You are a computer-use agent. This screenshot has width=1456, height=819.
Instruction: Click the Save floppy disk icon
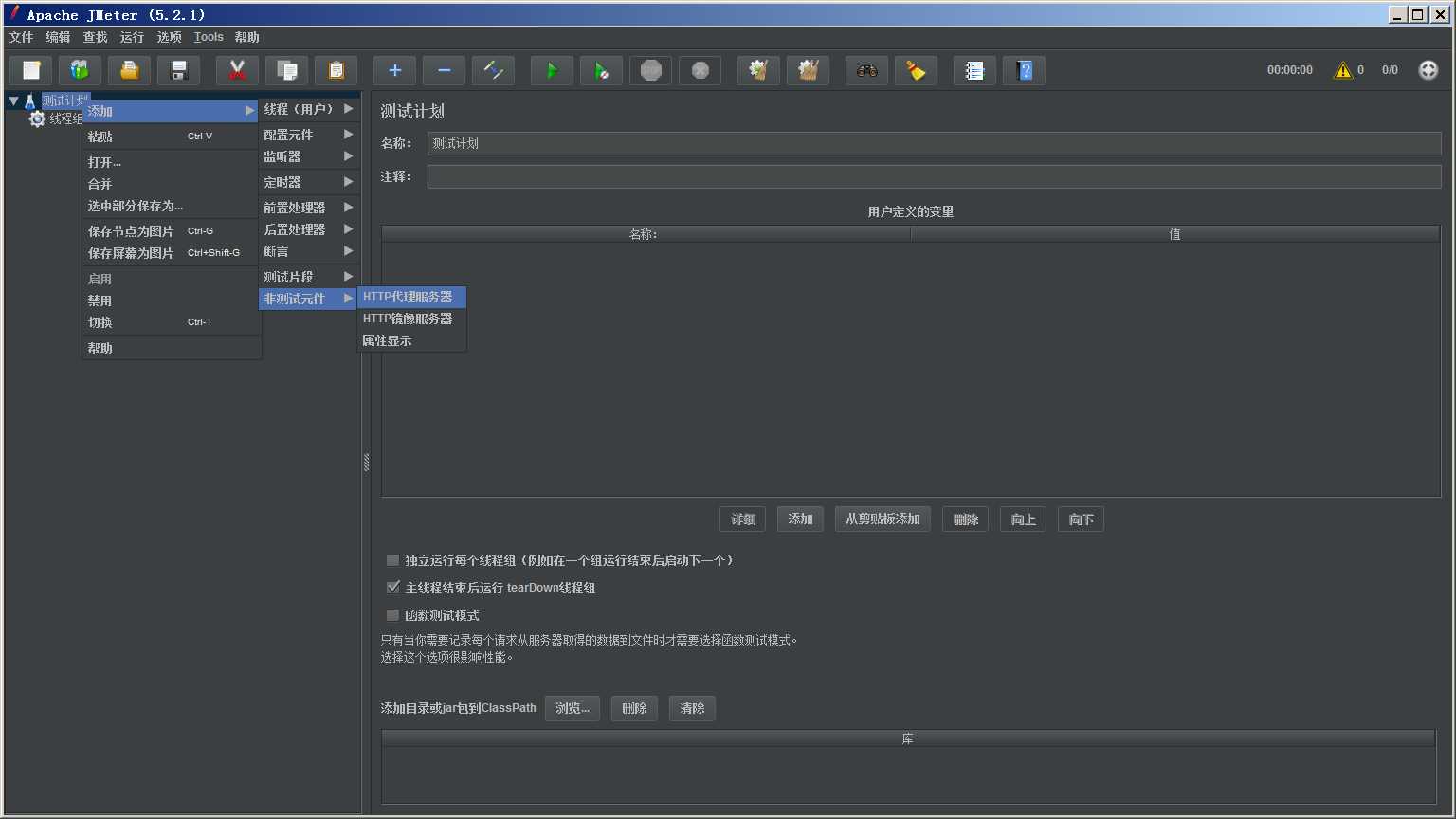[x=178, y=70]
